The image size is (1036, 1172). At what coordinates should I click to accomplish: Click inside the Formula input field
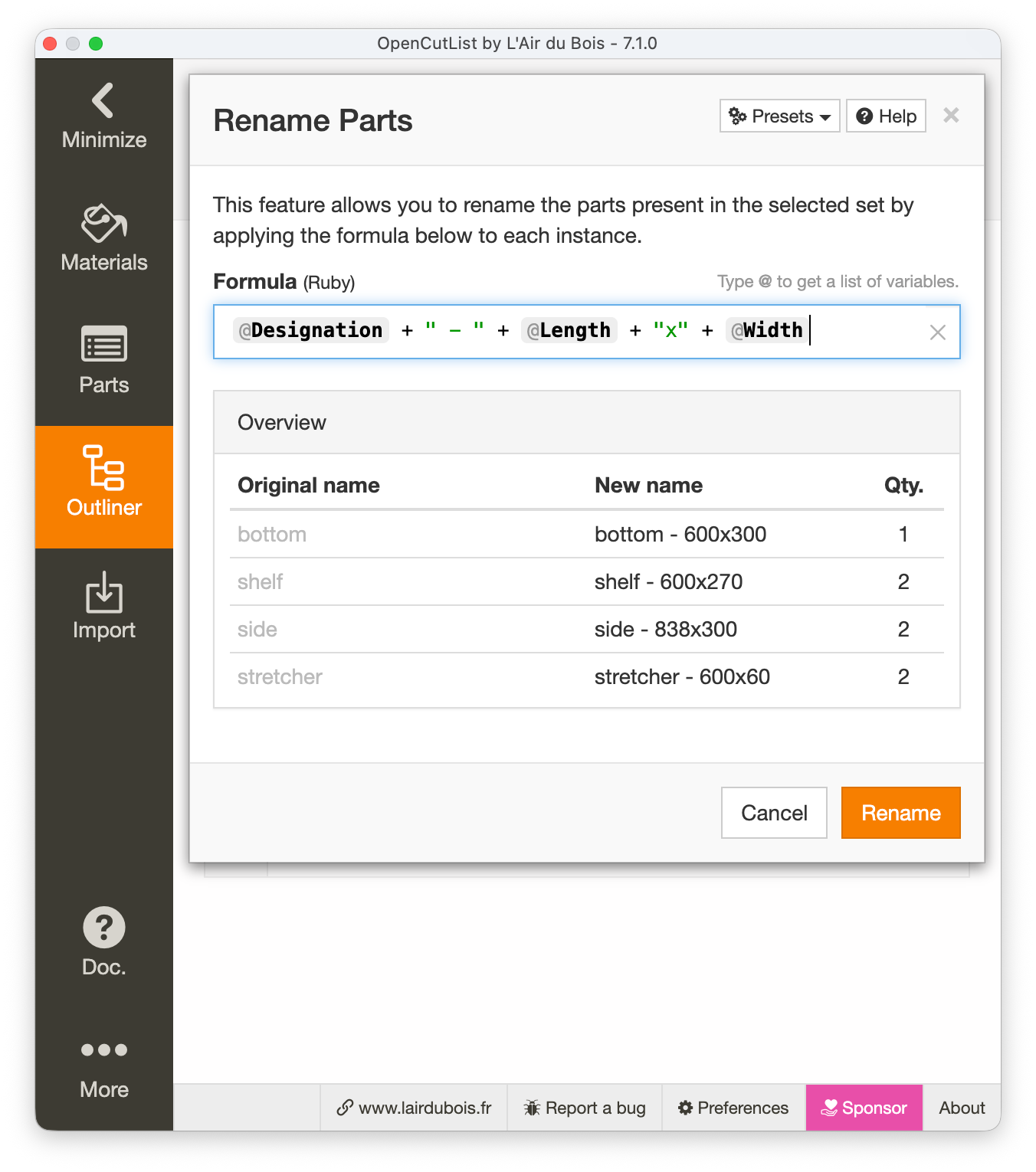(x=866, y=332)
